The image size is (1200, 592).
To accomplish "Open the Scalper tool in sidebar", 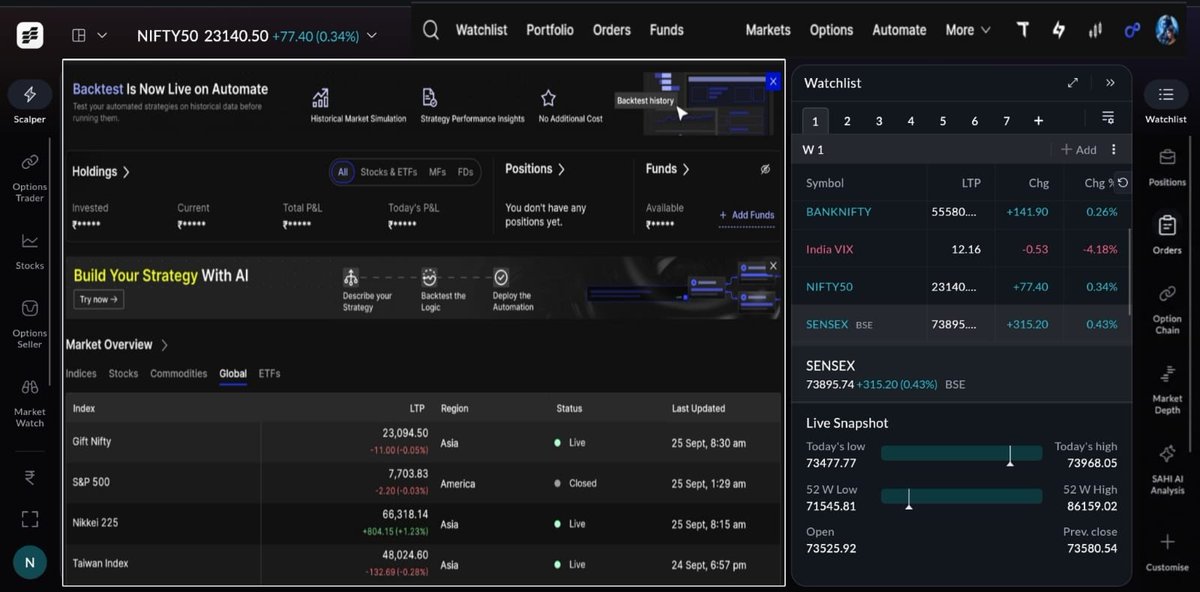I will (30, 102).
